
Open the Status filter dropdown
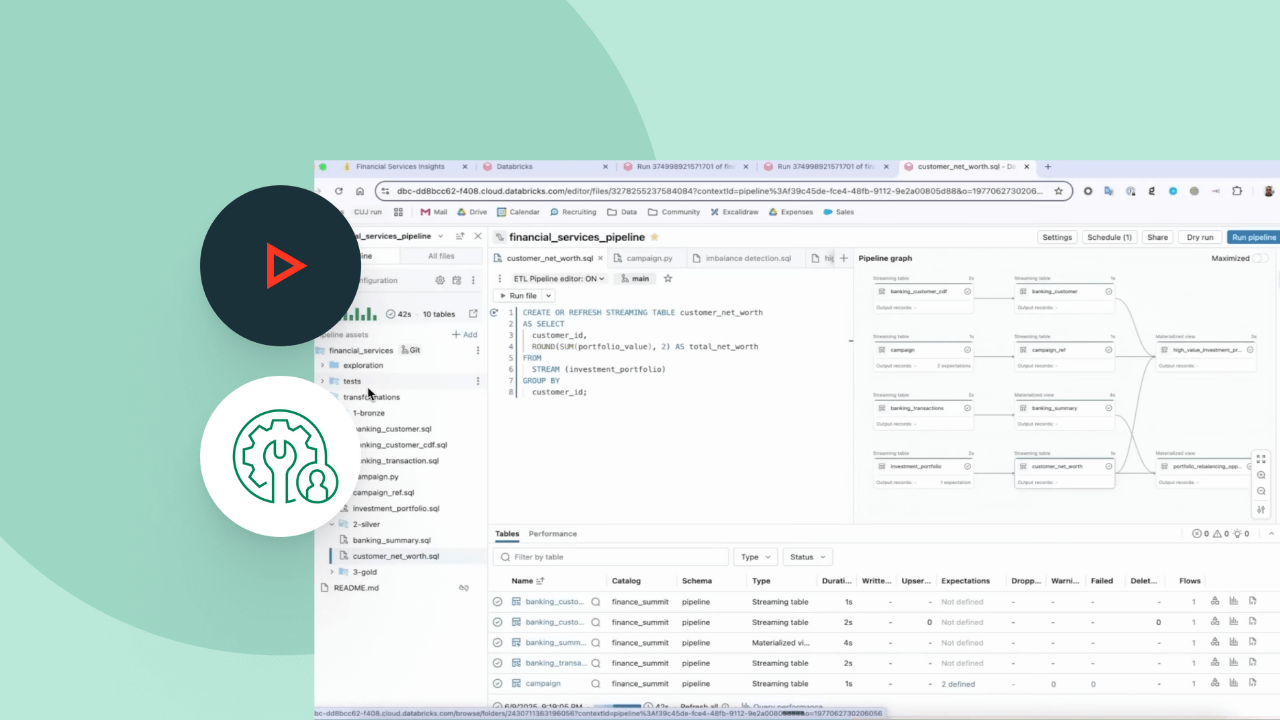coord(808,557)
